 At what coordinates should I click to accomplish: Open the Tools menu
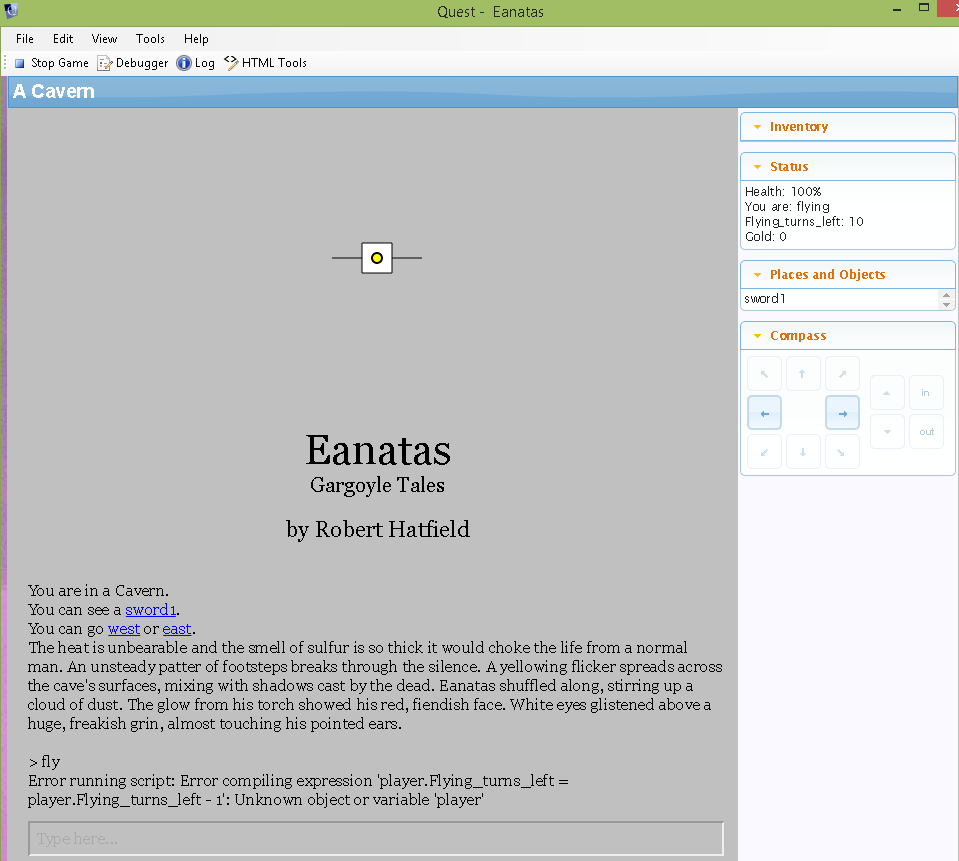point(150,39)
